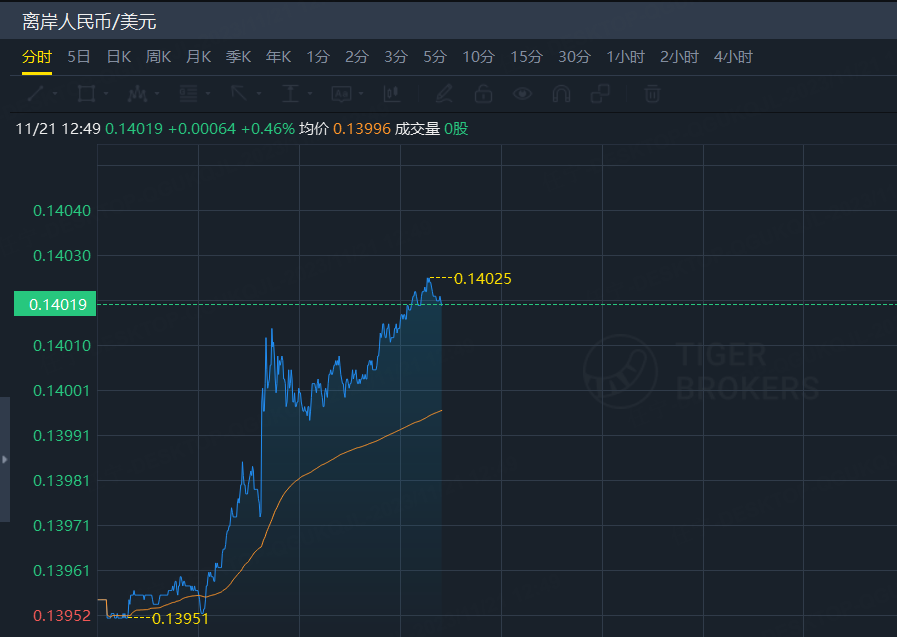Select the 1小时 interval tab
This screenshot has height=637, width=897.
[x=626, y=57]
